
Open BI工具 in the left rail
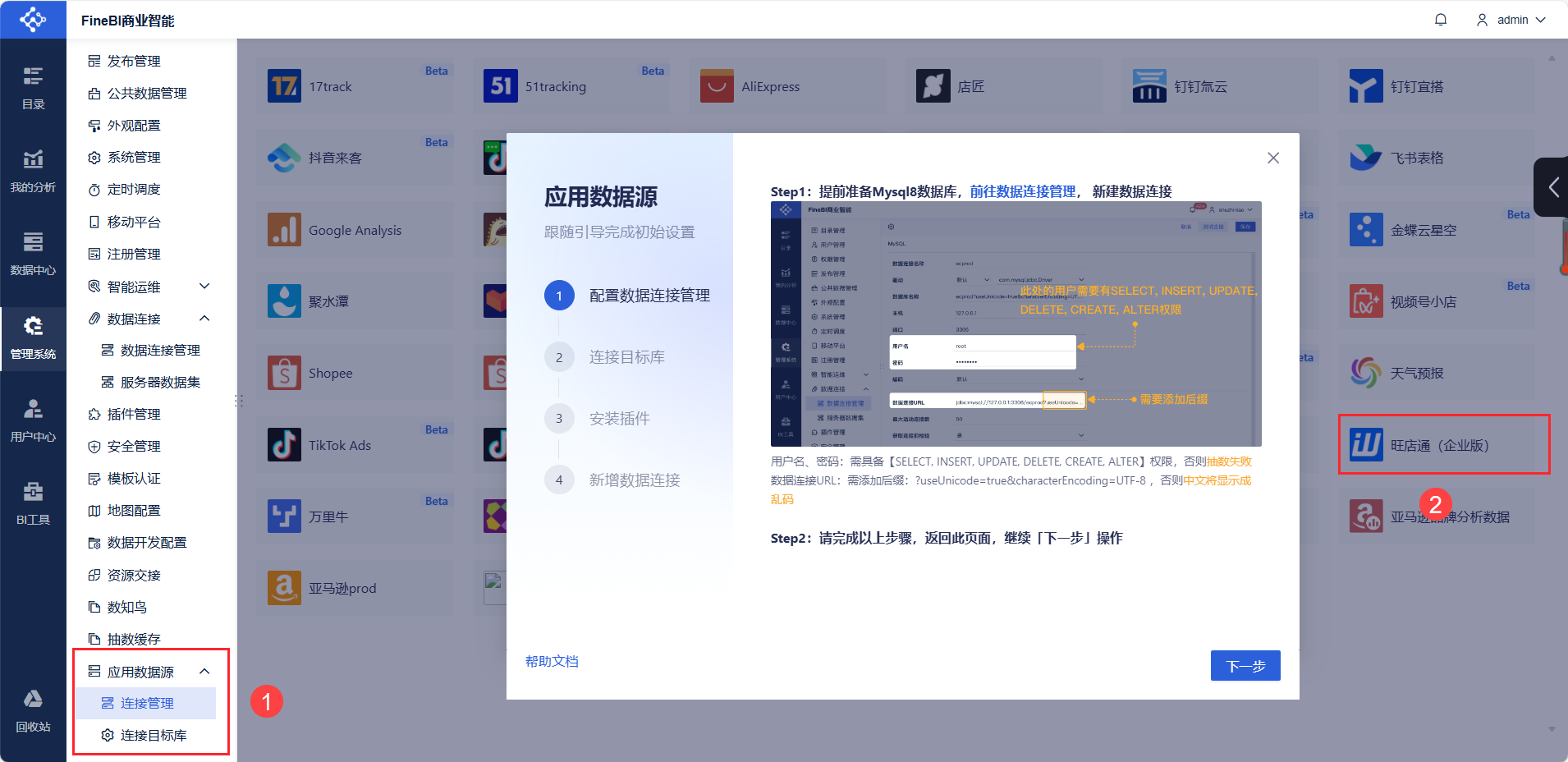(33, 503)
